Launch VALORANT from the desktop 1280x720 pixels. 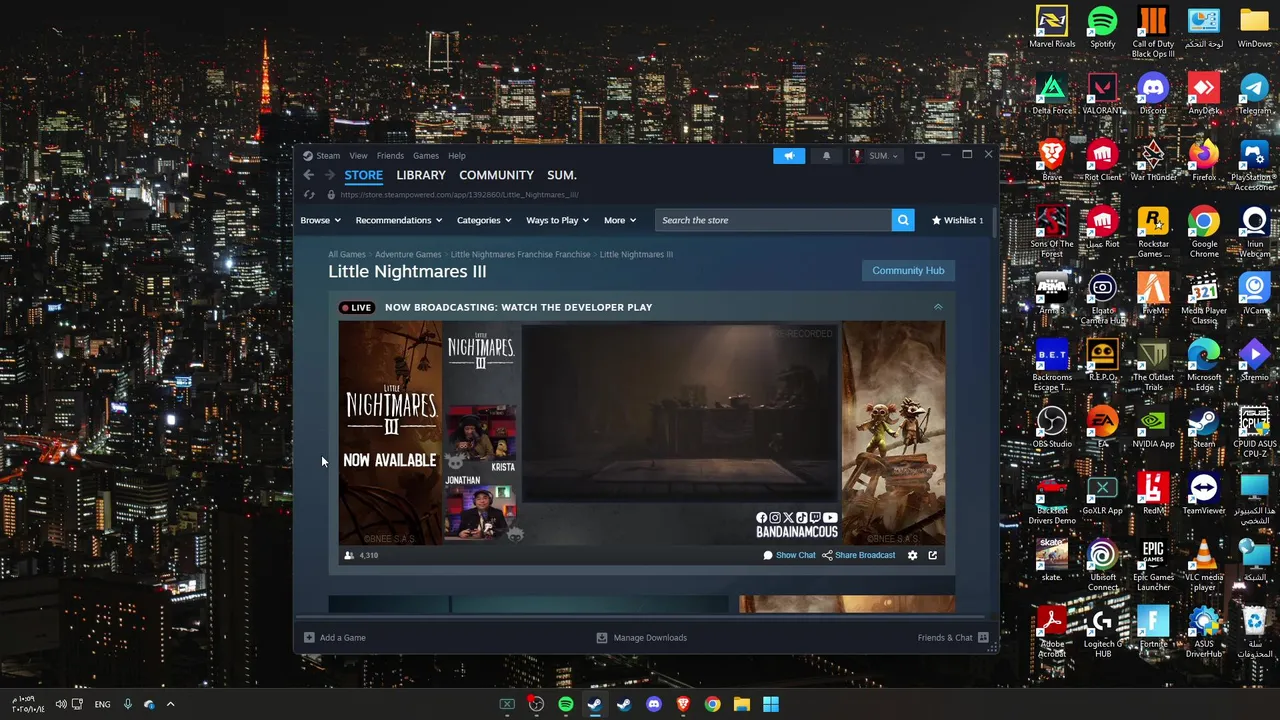coord(1102,94)
